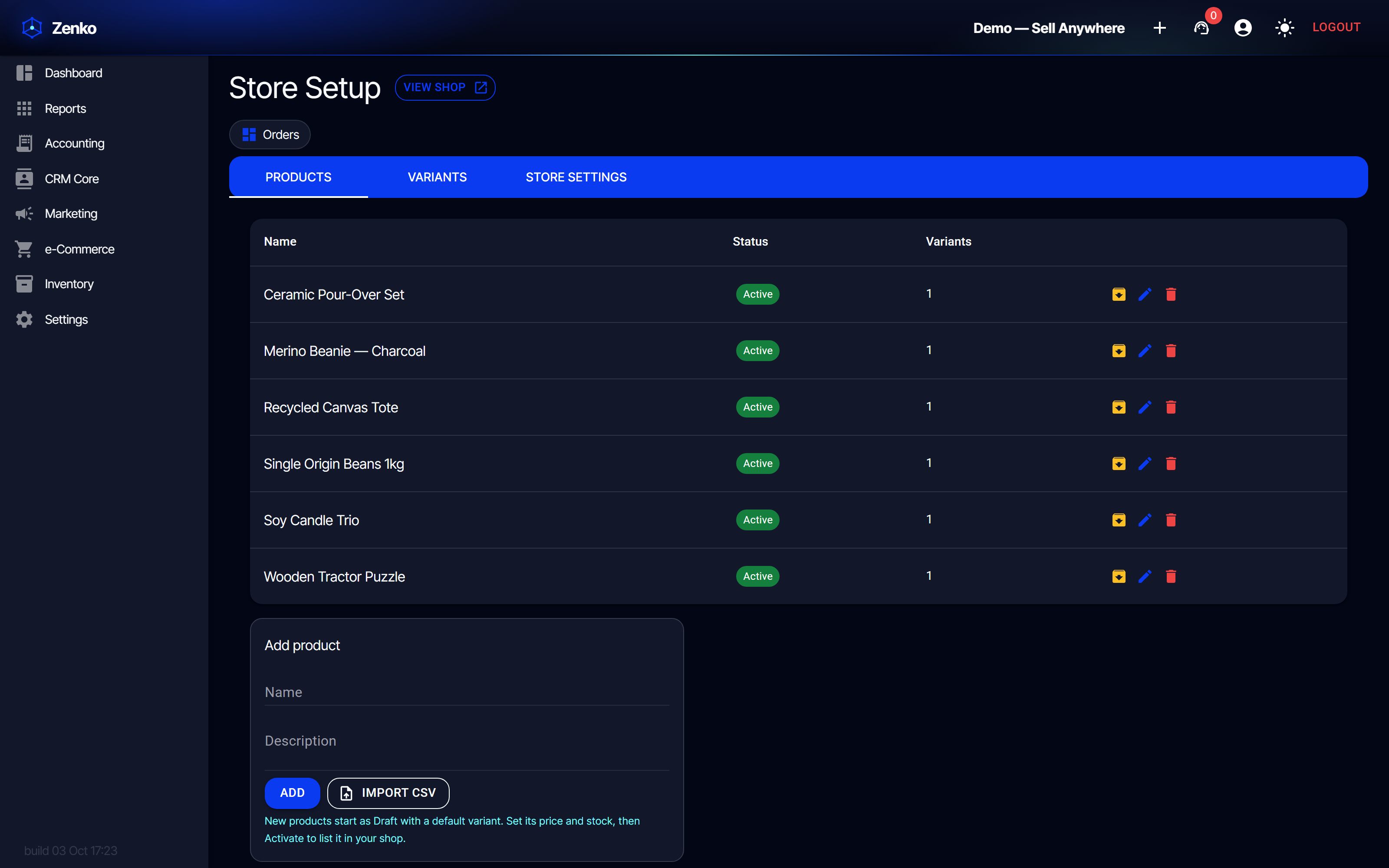
Task: Open the user account profile icon
Action: pyautogui.click(x=1243, y=27)
